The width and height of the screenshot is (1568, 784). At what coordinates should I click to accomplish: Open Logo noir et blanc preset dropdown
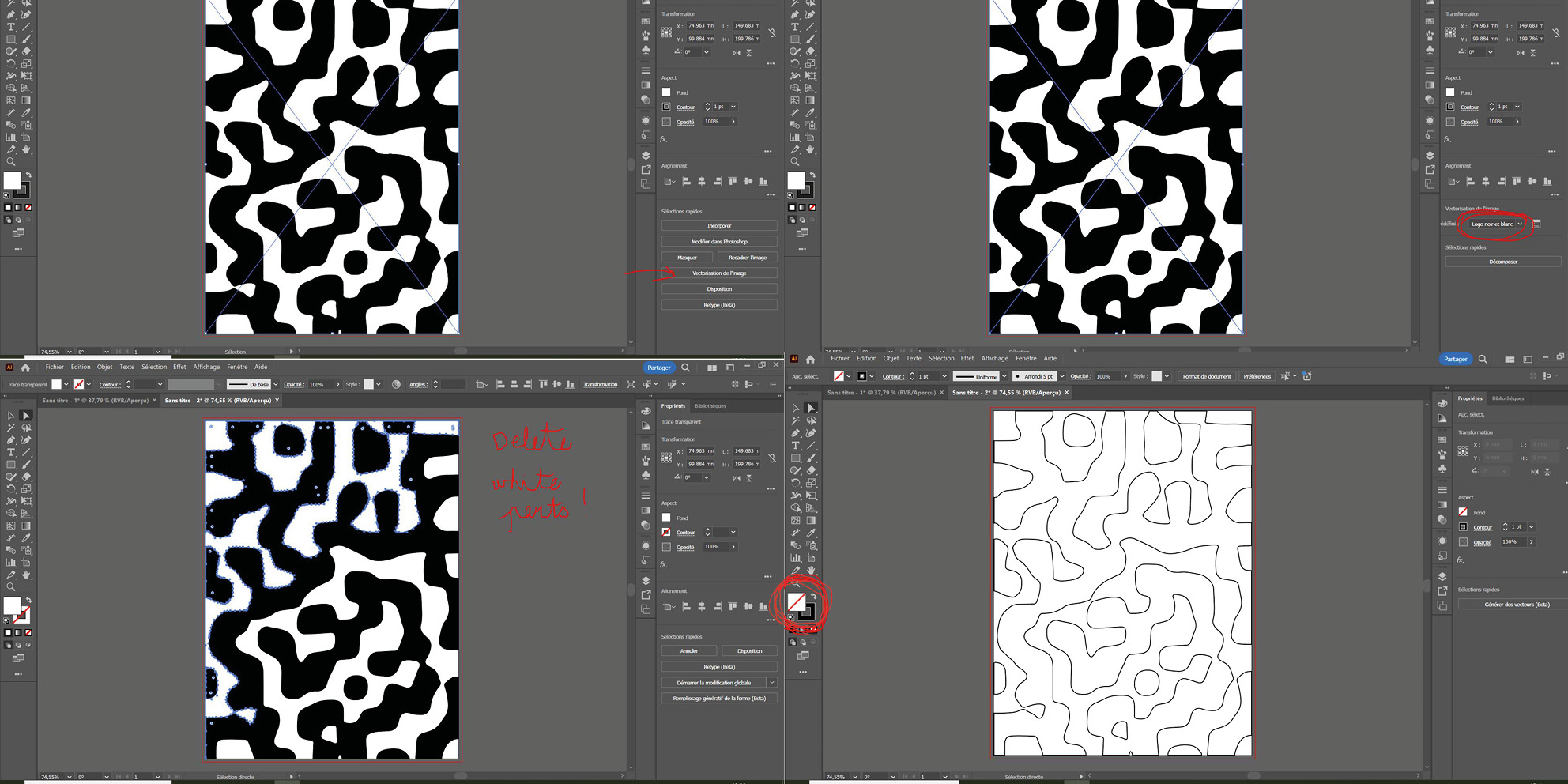click(1520, 224)
